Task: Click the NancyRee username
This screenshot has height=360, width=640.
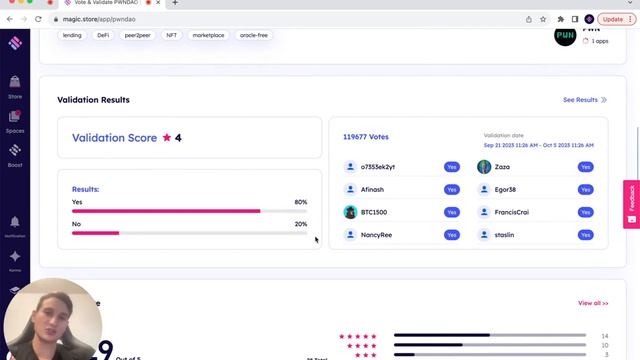Action: 376,235
